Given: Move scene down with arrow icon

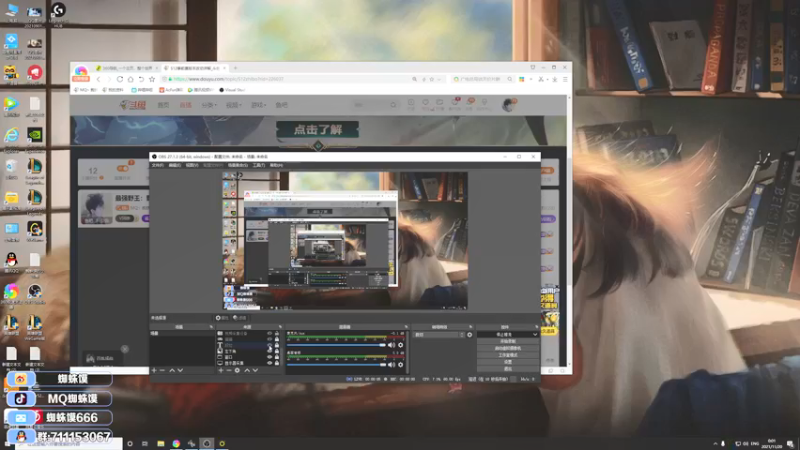Looking at the screenshot, I should tap(180, 370).
